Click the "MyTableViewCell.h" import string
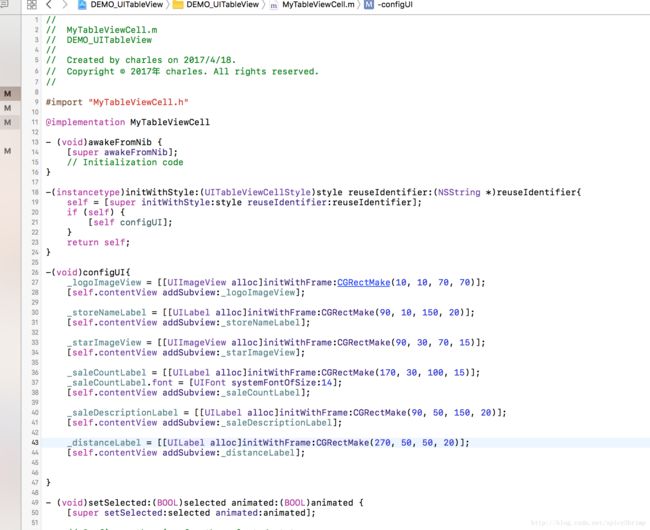This screenshot has width=650, height=530. coord(138,102)
